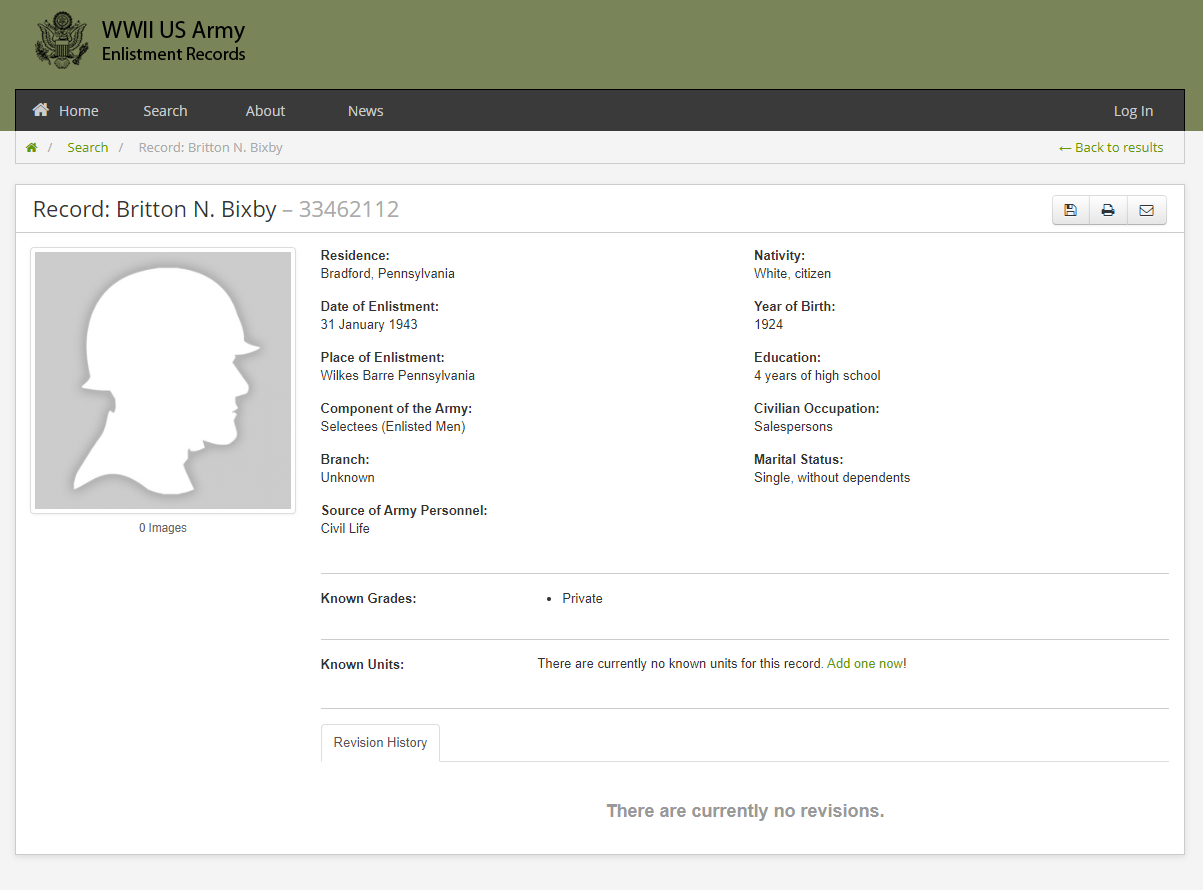Select the Revision History tab
Viewport: 1203px width, 890px height.
380,743
